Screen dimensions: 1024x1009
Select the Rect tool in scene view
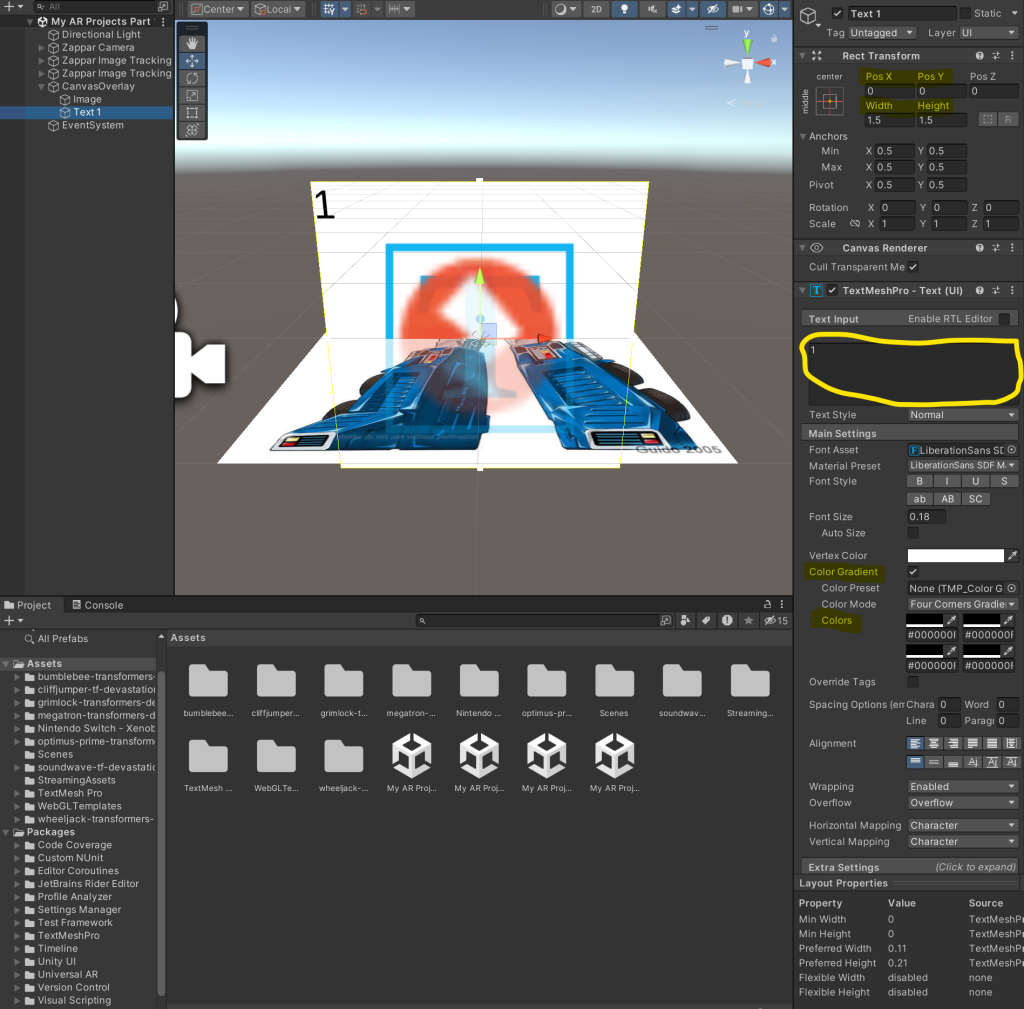click(192, 113)
